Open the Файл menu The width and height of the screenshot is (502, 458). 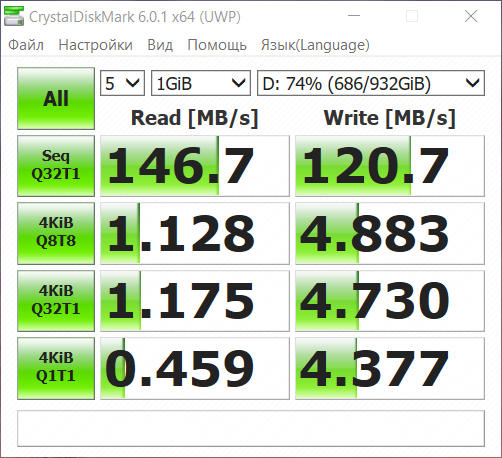coord(26,45)
